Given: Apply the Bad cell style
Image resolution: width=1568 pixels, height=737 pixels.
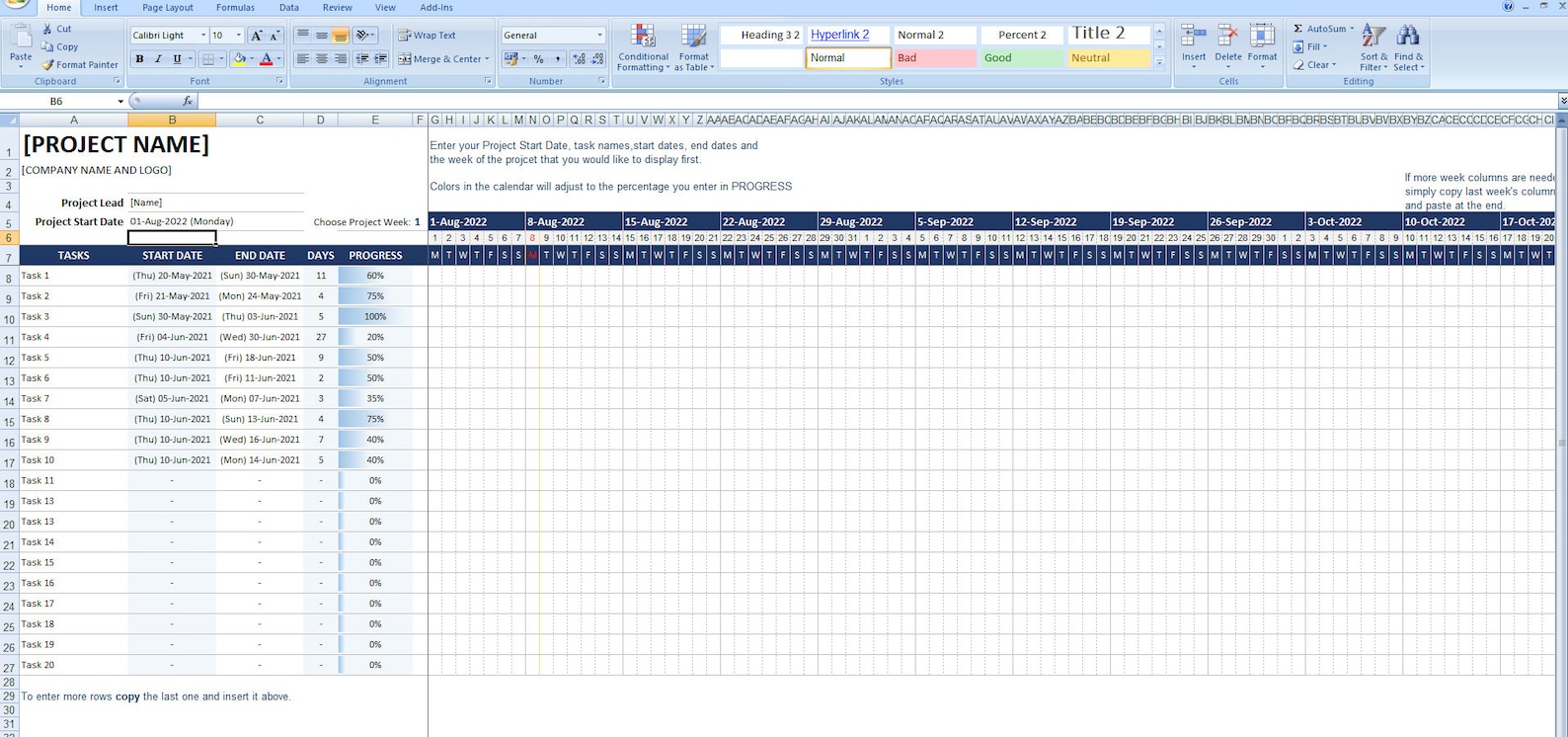Looking at the screenshot, I should click(934, 58).
